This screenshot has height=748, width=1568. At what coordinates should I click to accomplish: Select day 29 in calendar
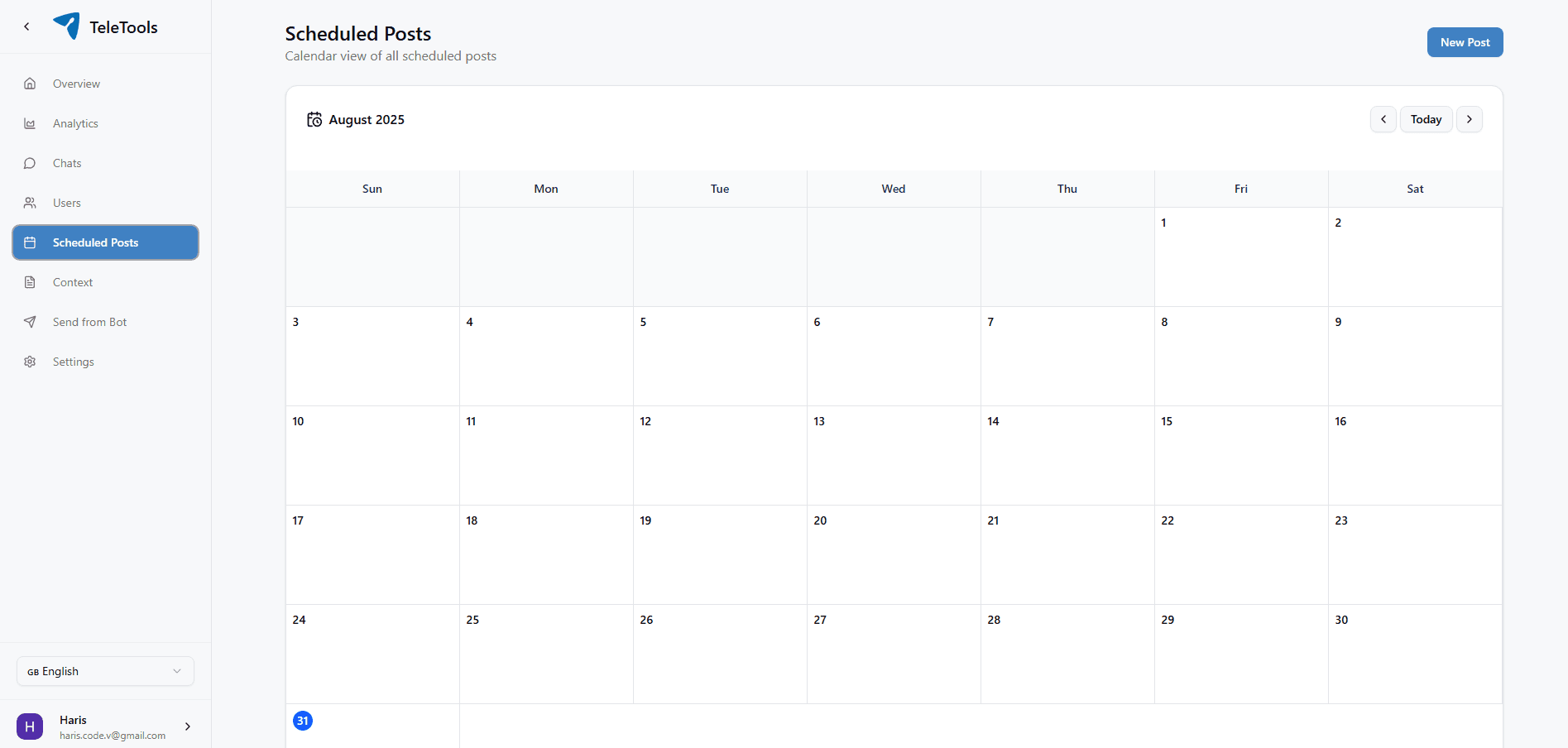pos(1241,654)
